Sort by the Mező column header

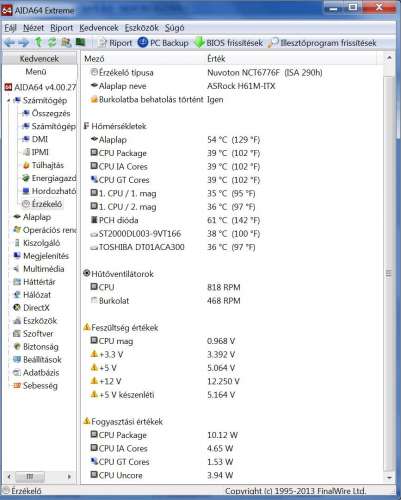pyautogui.click(x=143, y=59)
